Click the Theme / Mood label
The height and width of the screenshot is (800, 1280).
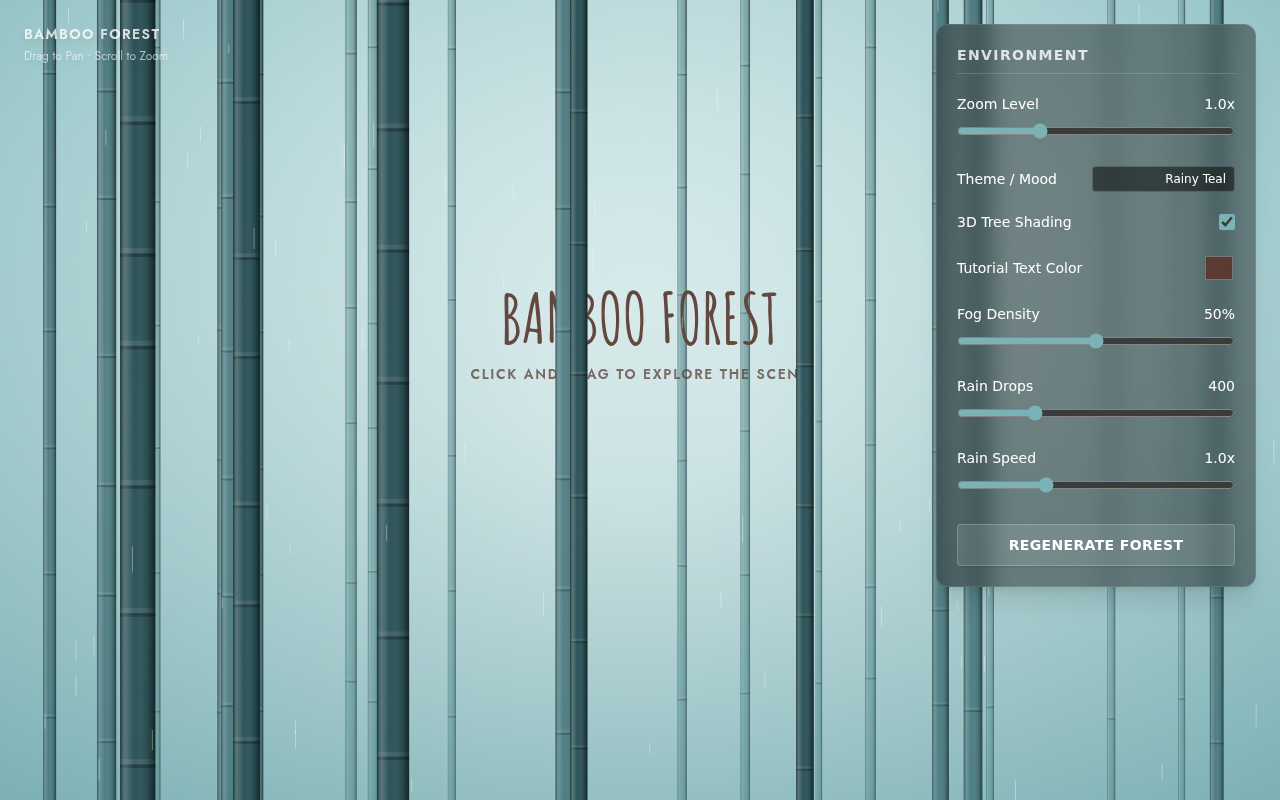tap(1007, 179)
